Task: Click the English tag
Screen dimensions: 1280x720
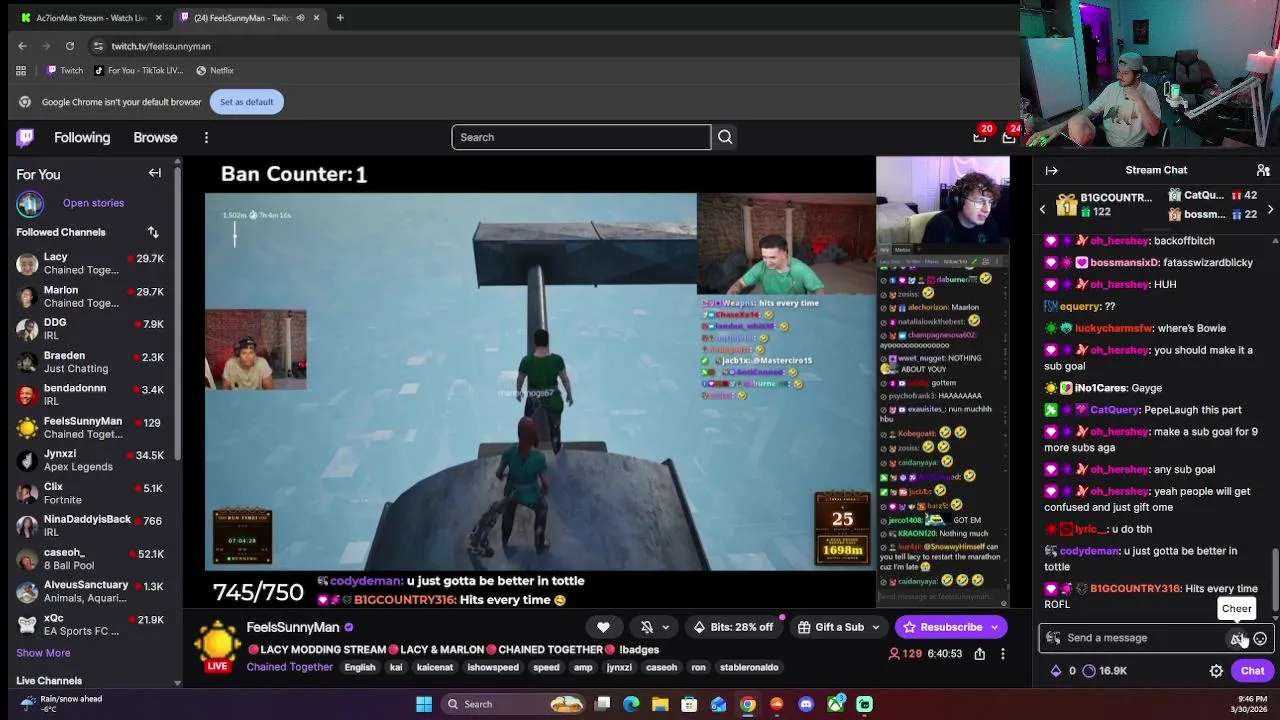Action: click(x=360, y=667)
